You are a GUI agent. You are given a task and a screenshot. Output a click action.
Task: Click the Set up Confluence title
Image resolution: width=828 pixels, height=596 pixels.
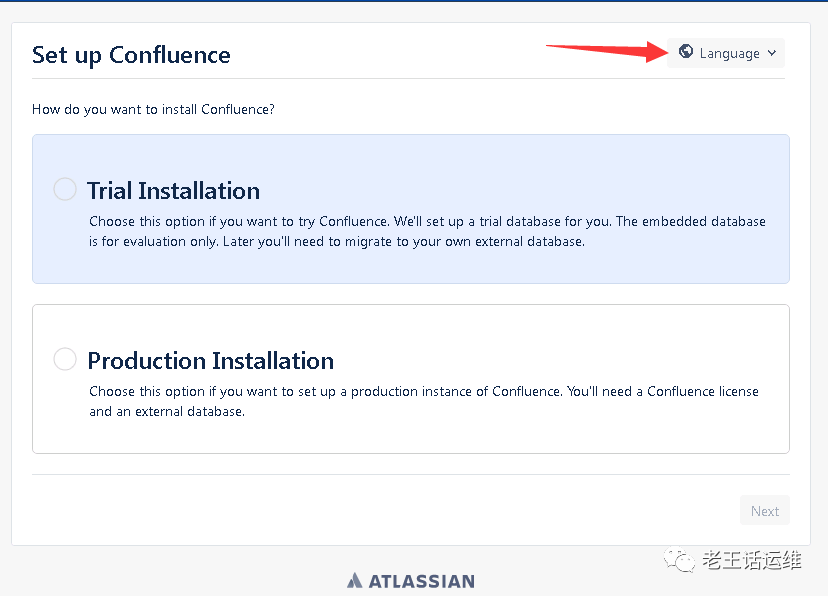pos(131,55)
